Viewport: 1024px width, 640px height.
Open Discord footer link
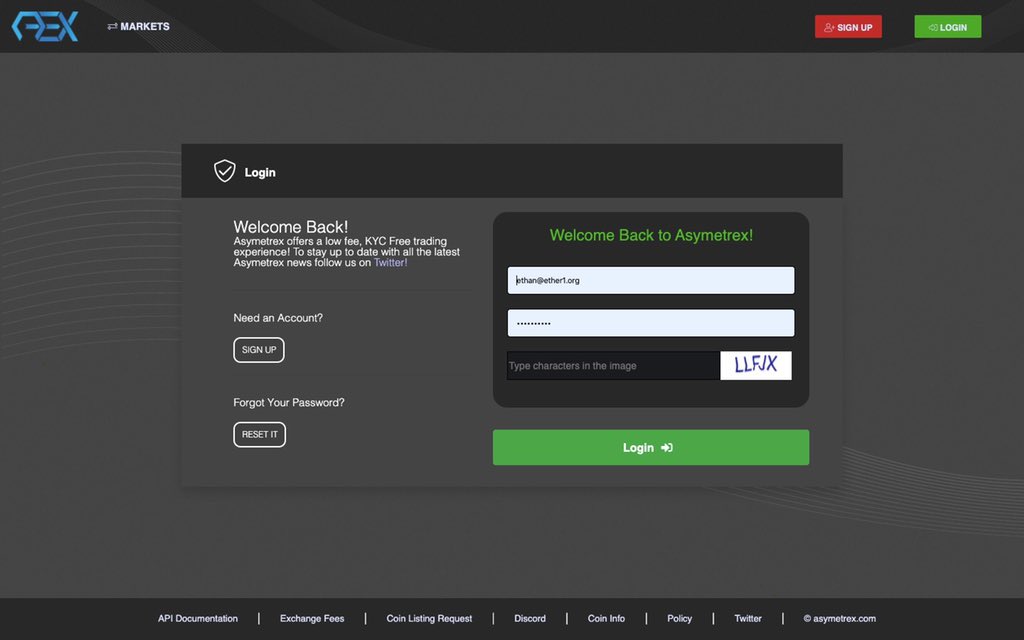click(530, 618)
